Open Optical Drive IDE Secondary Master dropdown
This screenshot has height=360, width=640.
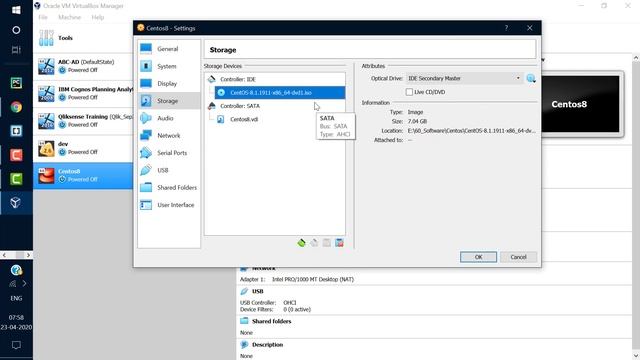(x=464, y=78)
